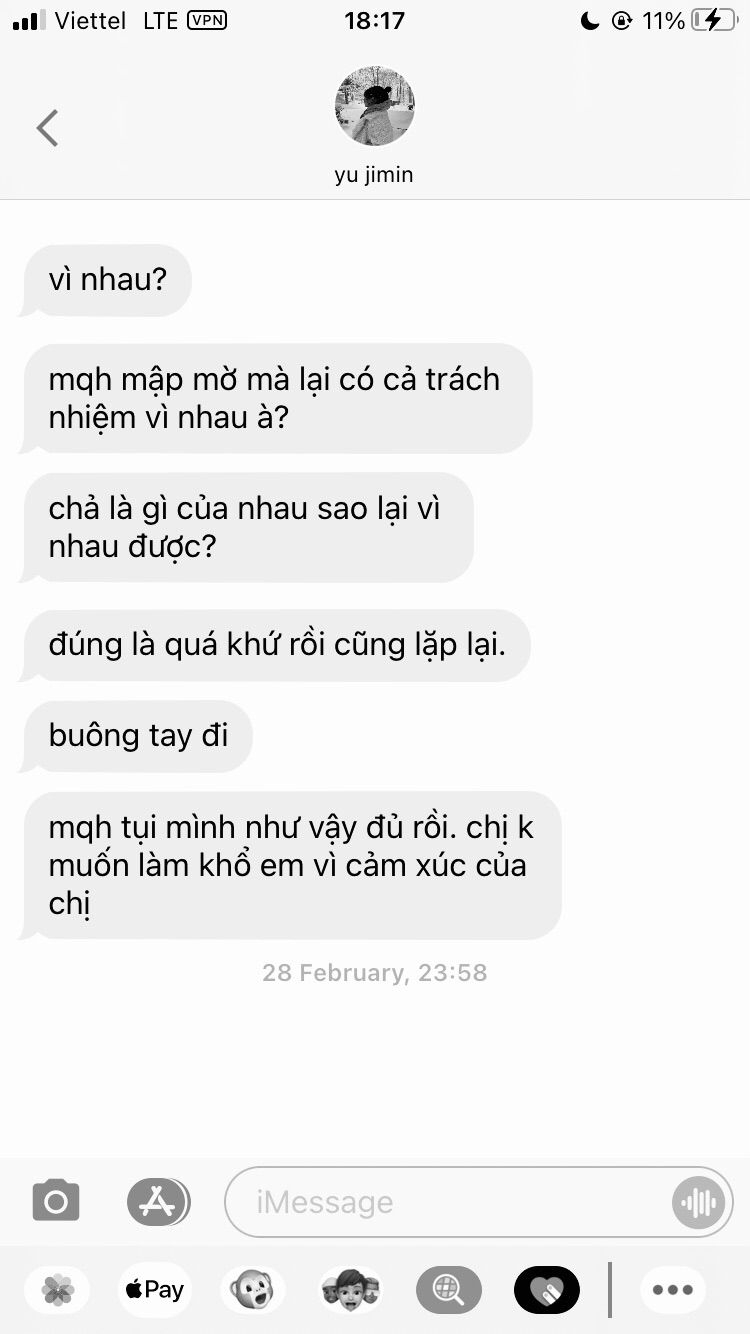The height and width of the screenshot is (1334, 750).
Task: Open the monkey Animoji icon
Action: tap(252, 1290)
